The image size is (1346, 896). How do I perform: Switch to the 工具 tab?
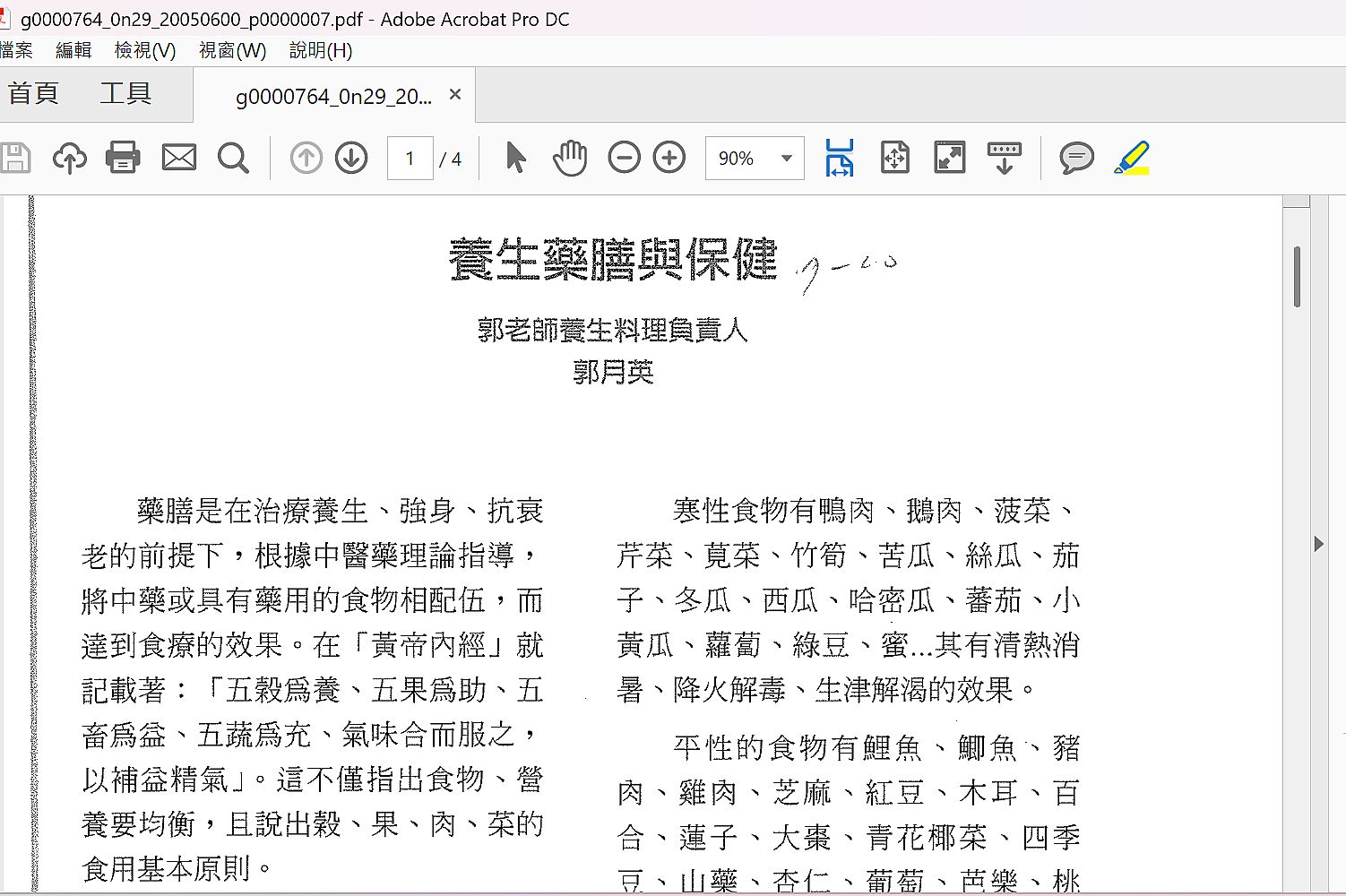pyautogui.click(x=125, y=93)
